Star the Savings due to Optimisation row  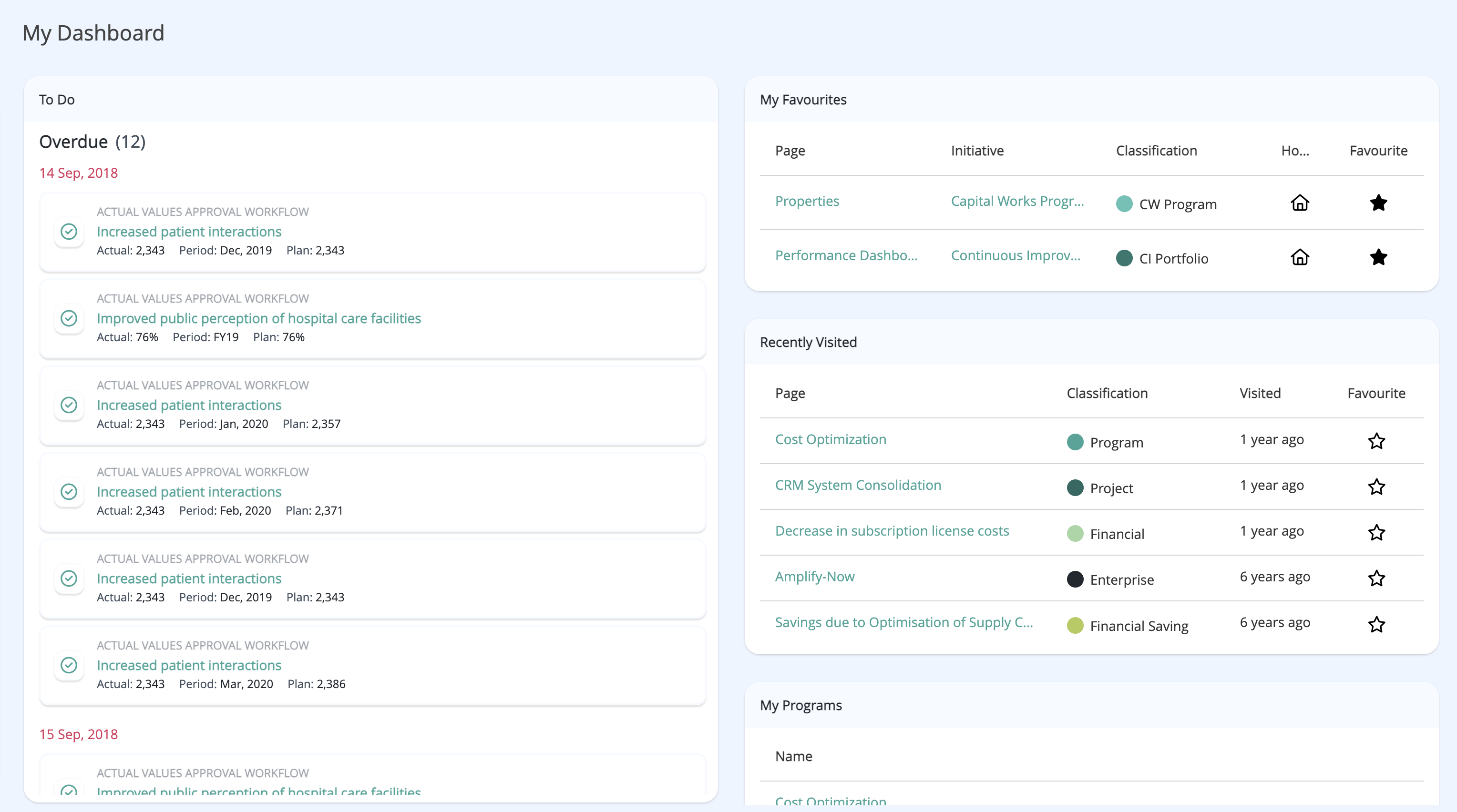coord(1376,624)
